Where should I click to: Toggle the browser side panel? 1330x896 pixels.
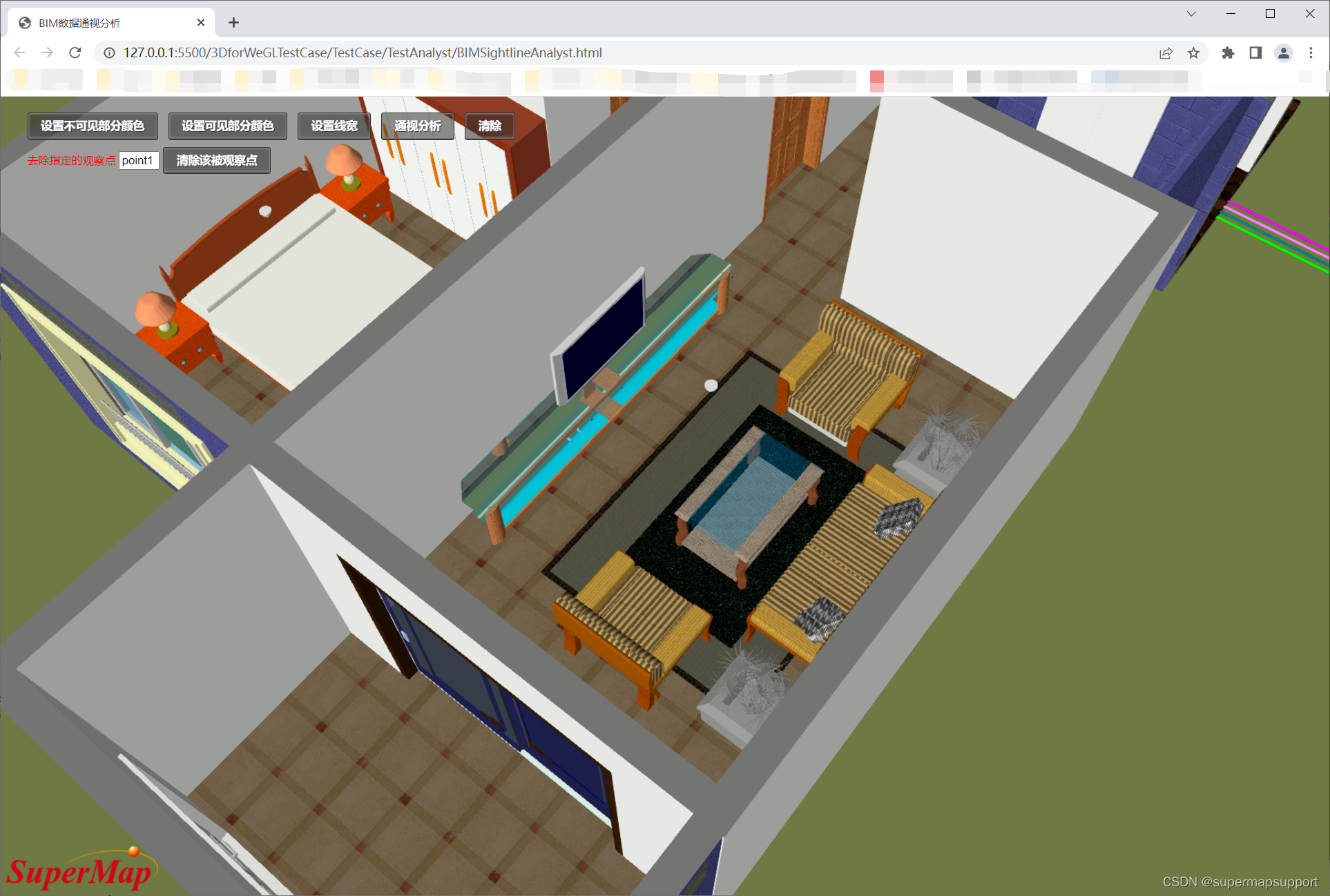(1255, 53)
